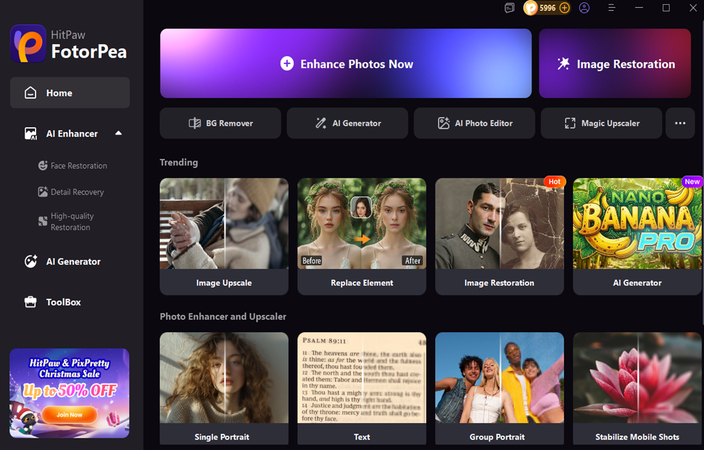Open the user account profile icon

(x=584, y=8)
